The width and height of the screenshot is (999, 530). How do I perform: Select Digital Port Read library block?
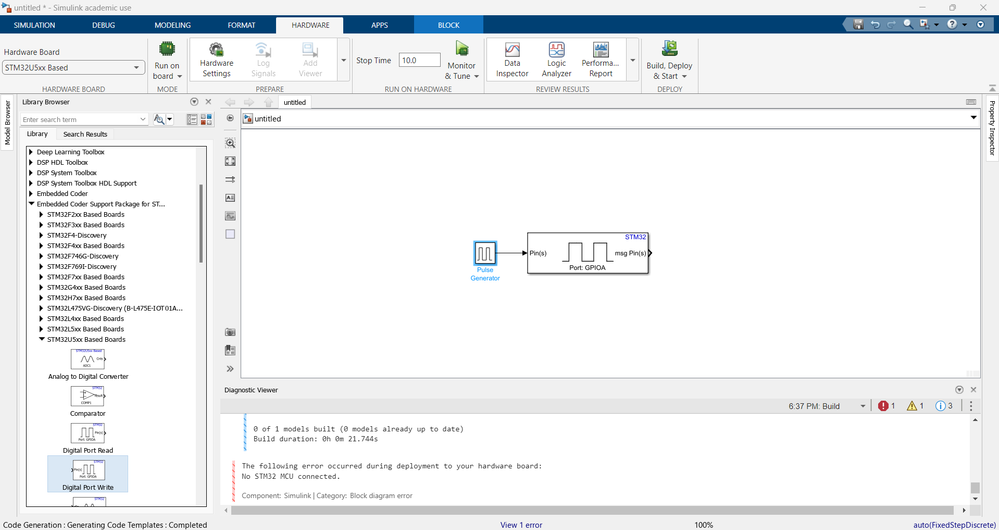coord(88,438)
